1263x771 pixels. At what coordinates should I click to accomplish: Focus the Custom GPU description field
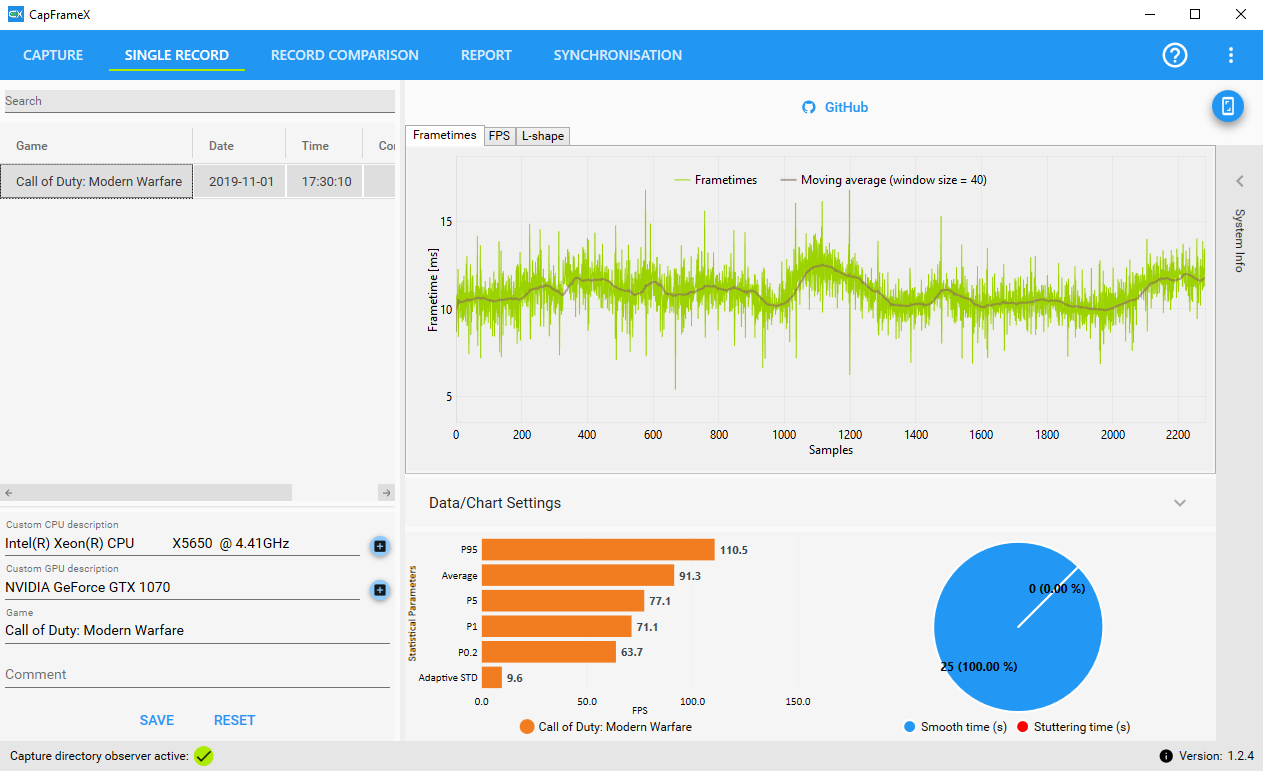pyautogui.click(x=182, y=588)
